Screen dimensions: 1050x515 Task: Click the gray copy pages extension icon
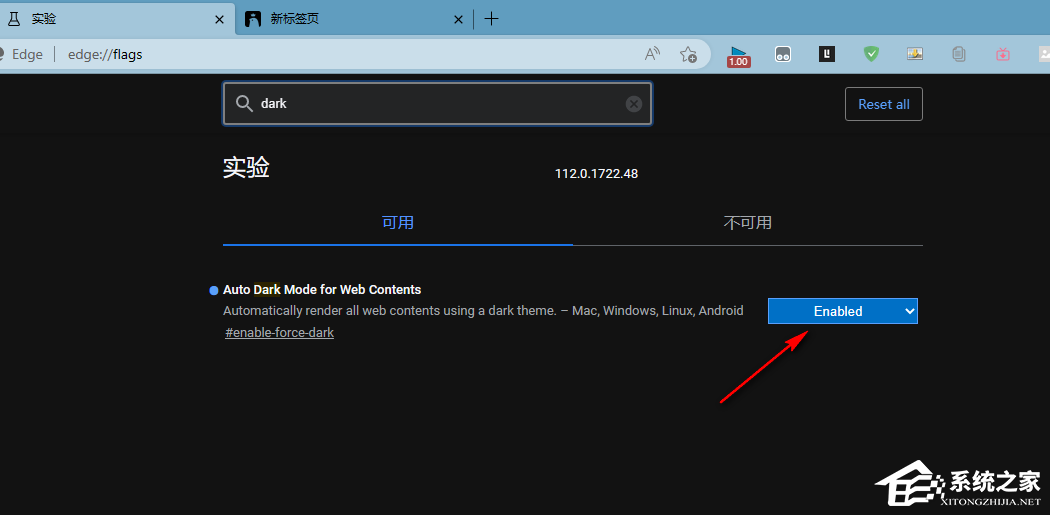pos(959,54)
